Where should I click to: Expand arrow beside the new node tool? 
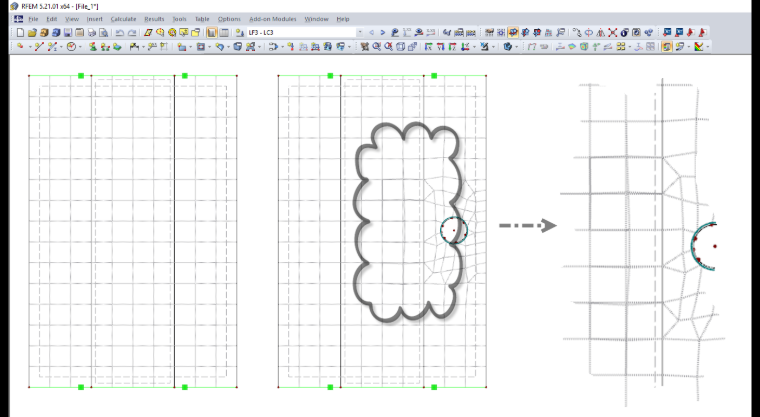[x=30, y=47]
